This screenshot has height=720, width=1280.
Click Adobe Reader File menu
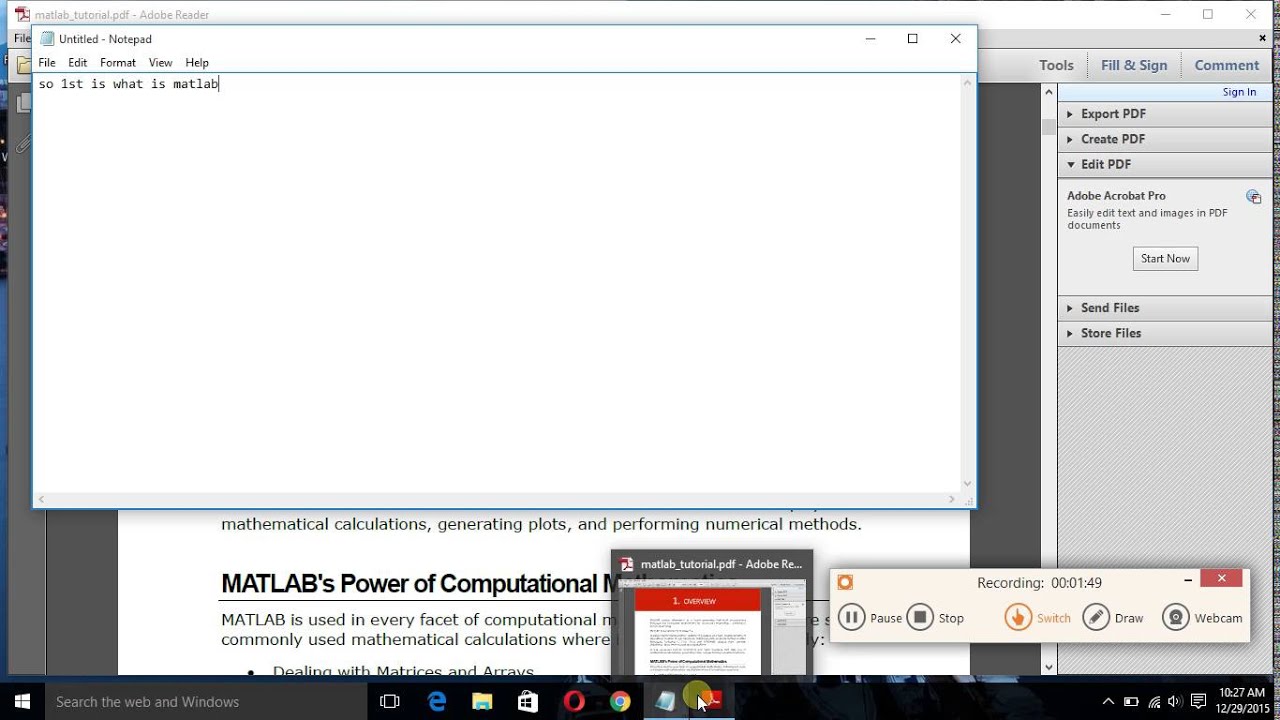[22, 39]
